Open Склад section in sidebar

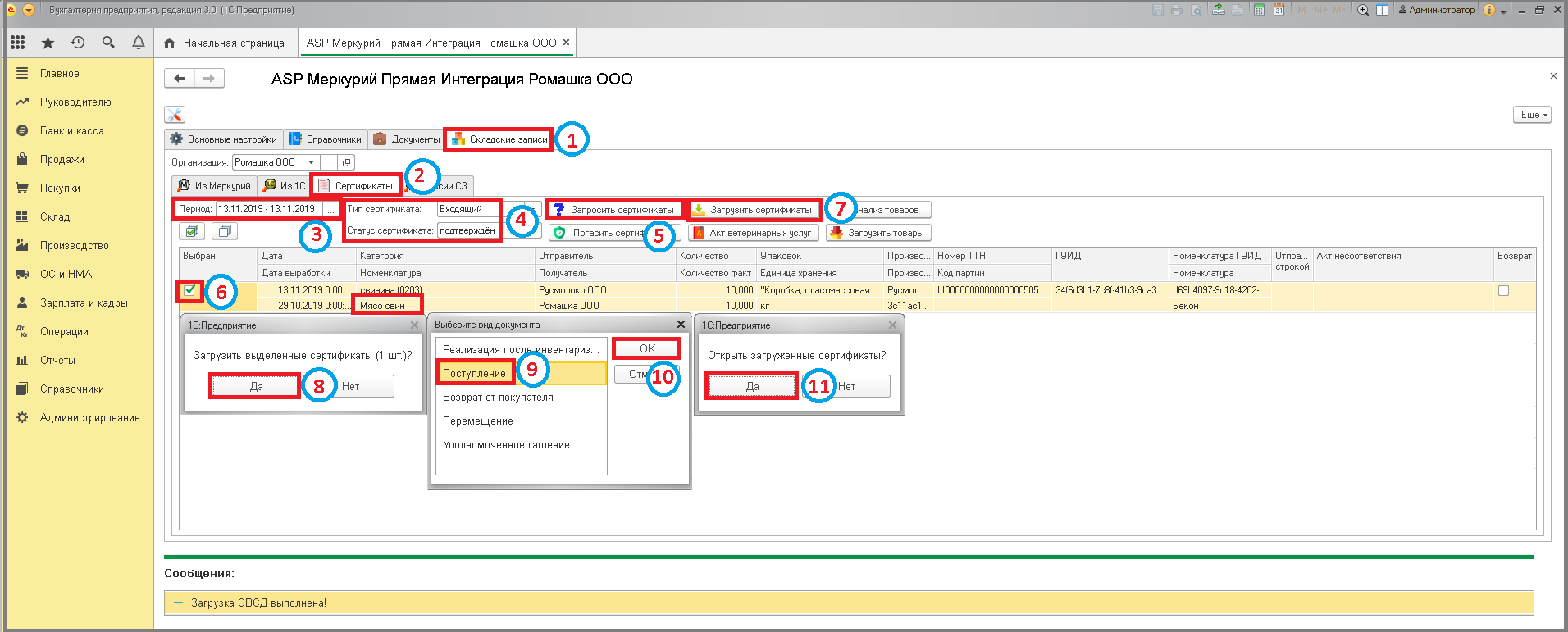pos(55,216)
